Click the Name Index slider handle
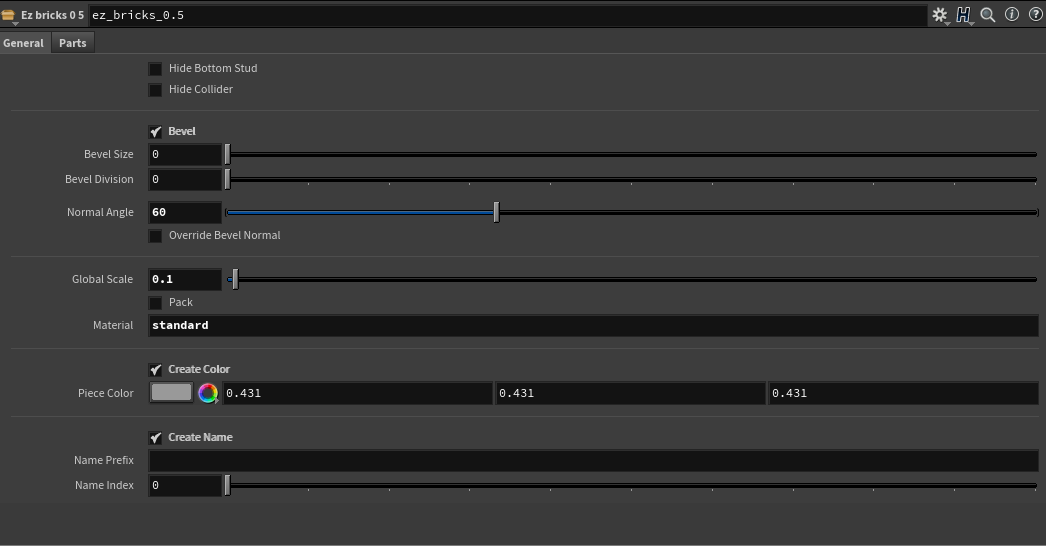Viewport: 1046px width, 546px height. click(227, 485)
